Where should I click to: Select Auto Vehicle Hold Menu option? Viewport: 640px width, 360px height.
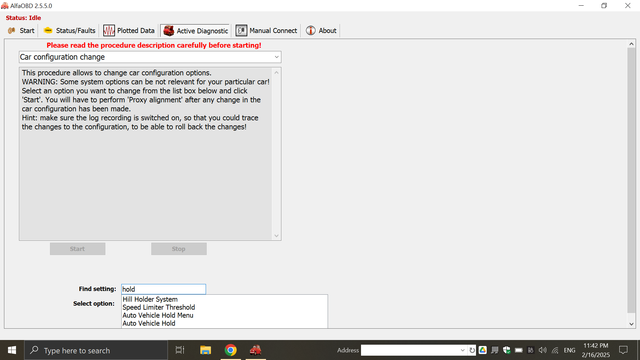click(158, 315)
